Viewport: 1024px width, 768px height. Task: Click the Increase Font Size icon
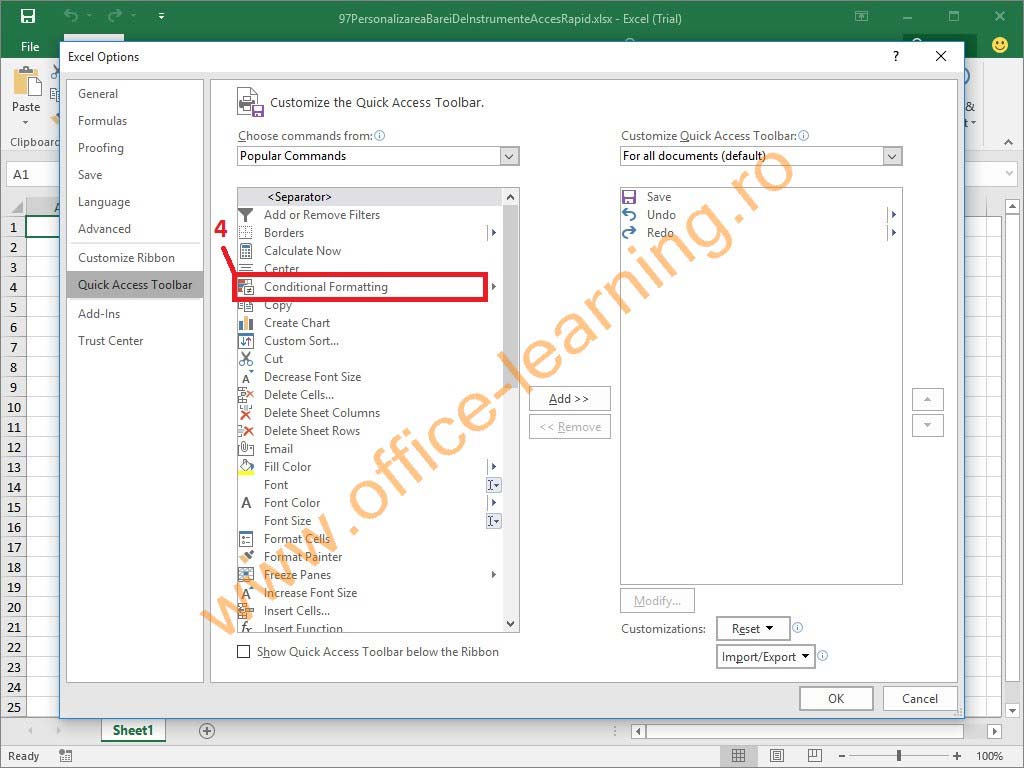pos(246,593)
